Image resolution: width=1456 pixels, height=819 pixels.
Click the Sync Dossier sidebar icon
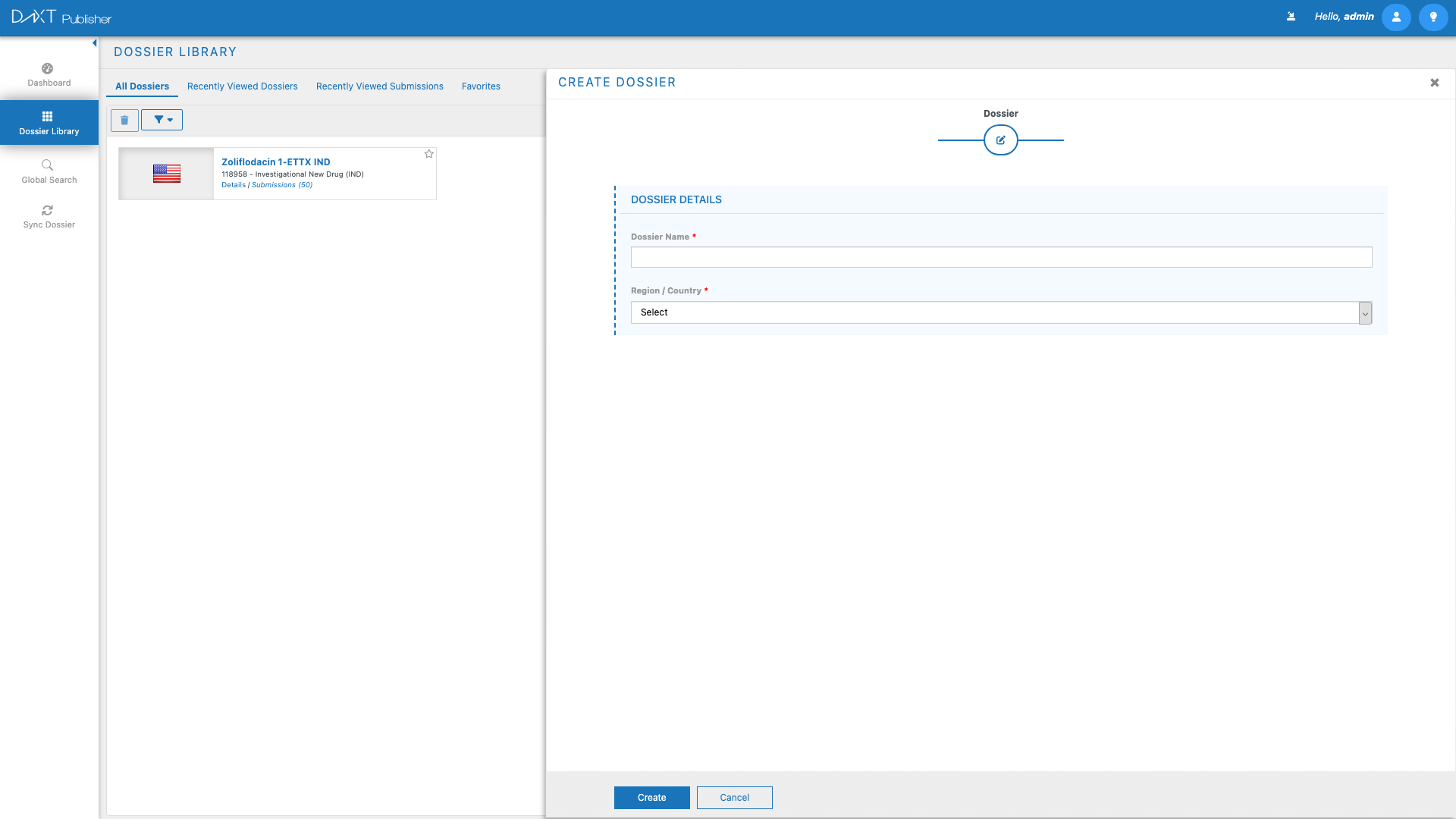click(49, 217)
